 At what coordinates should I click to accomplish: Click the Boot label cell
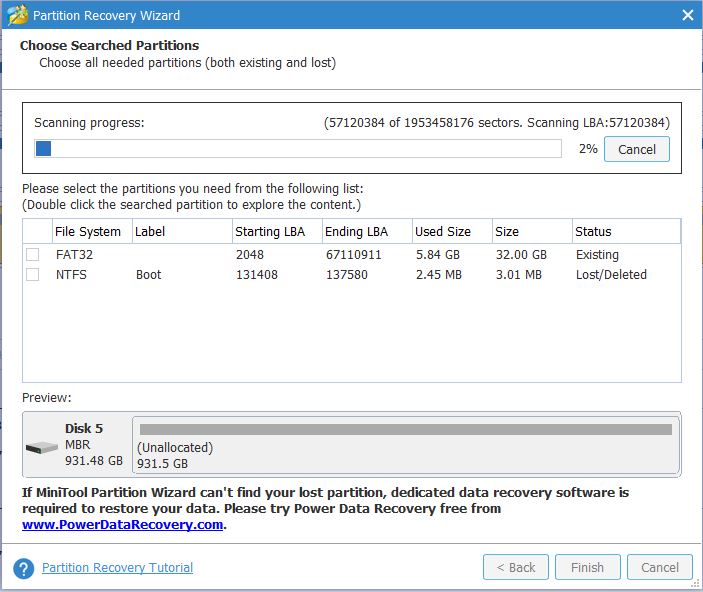pyautogui.click(x=148, y=274)
